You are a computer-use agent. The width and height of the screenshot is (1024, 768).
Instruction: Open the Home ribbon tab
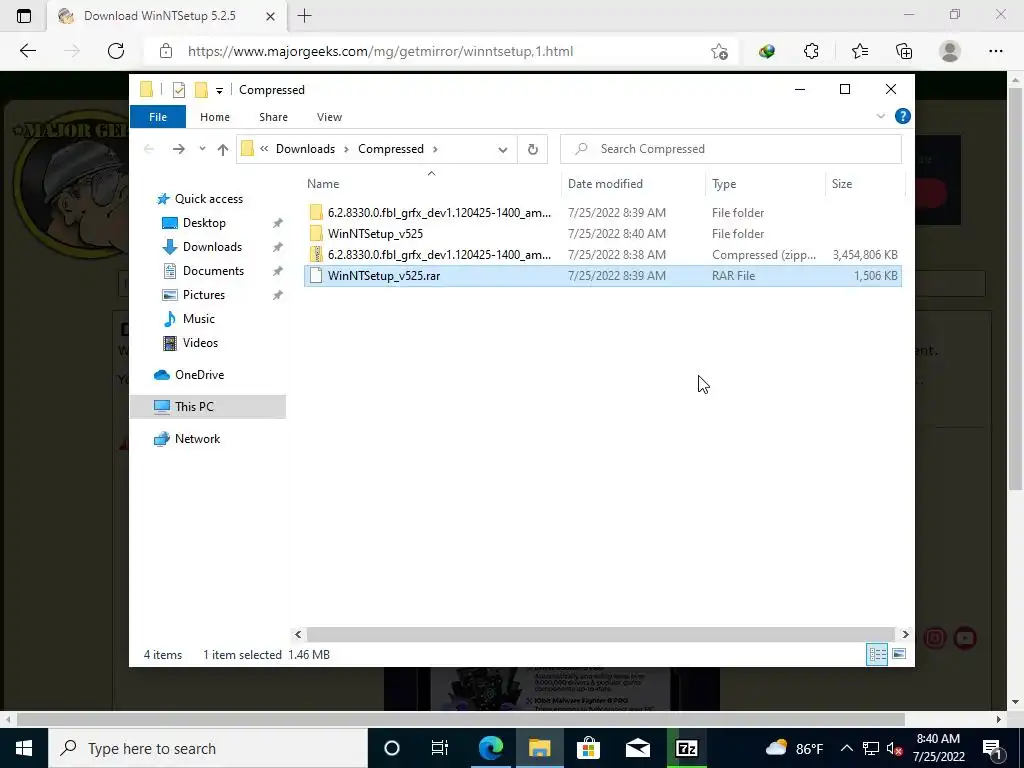(x=215, y=117)
